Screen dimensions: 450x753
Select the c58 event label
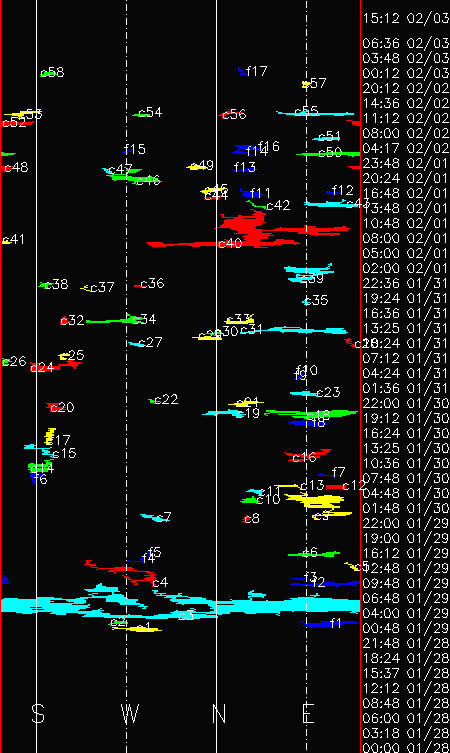(52, 72)
